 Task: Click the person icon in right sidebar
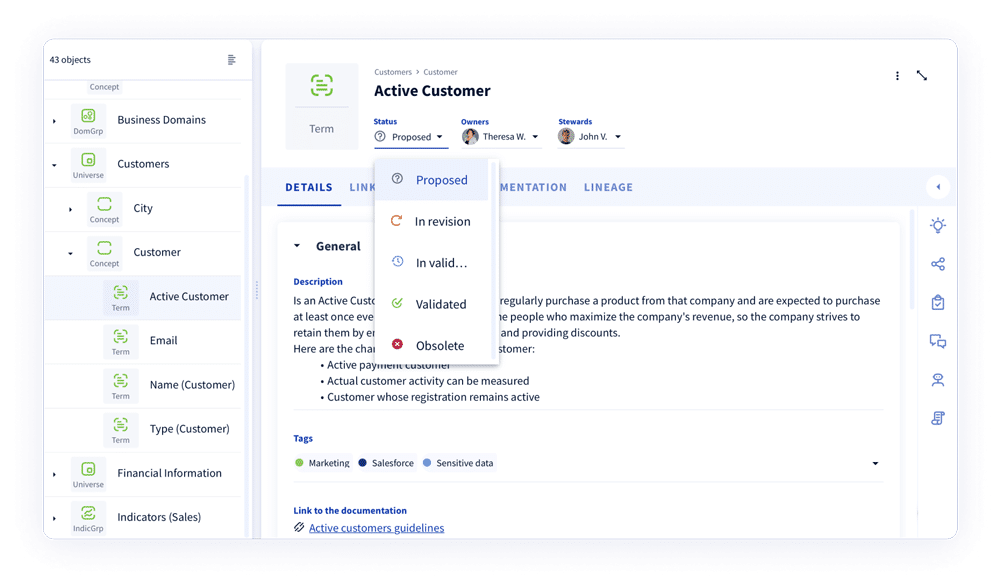tap(937, 380)
